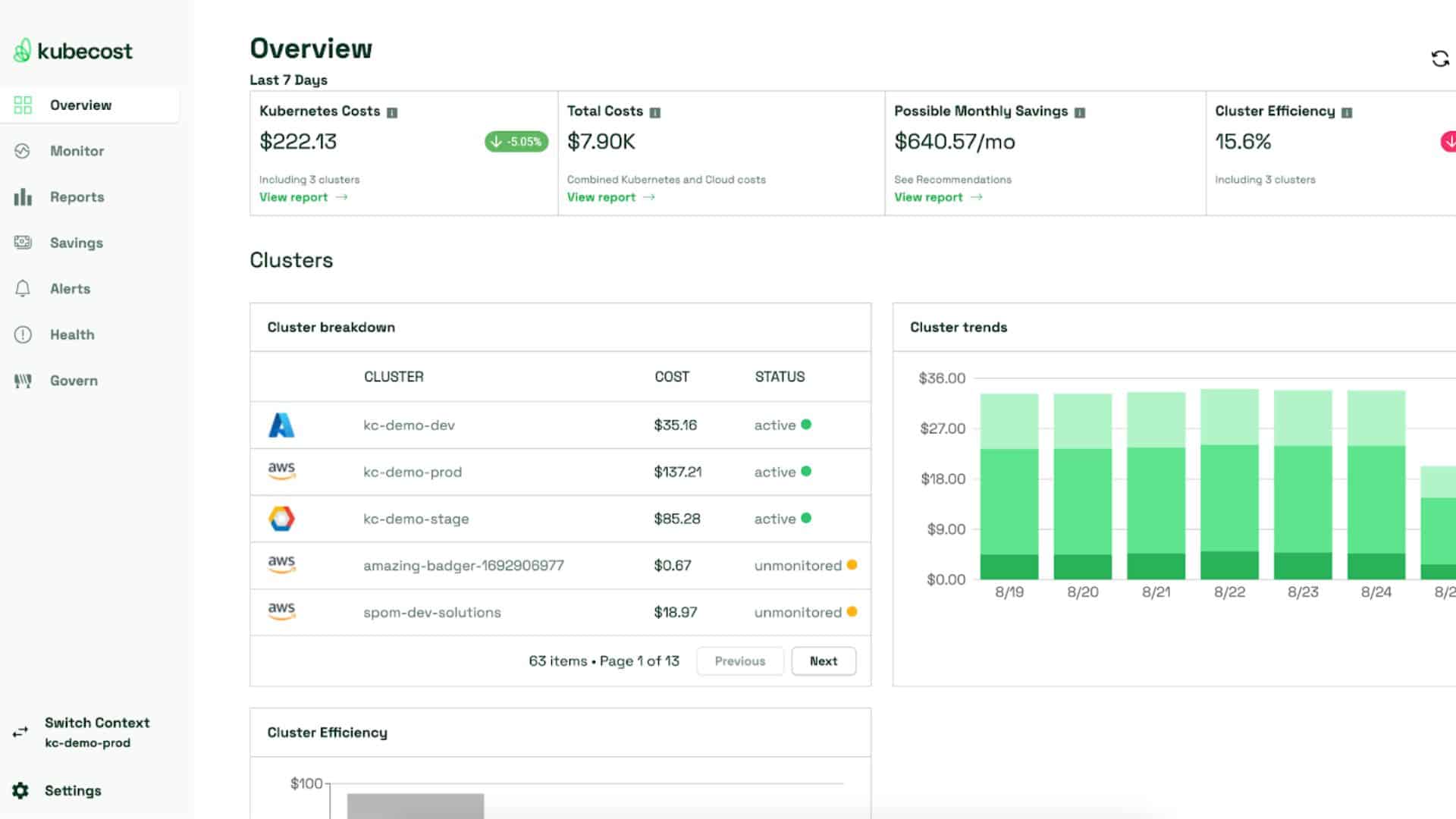1456x819 pixels.
Task: Click the Total Costs info icon
Action: tap(655, 112)
